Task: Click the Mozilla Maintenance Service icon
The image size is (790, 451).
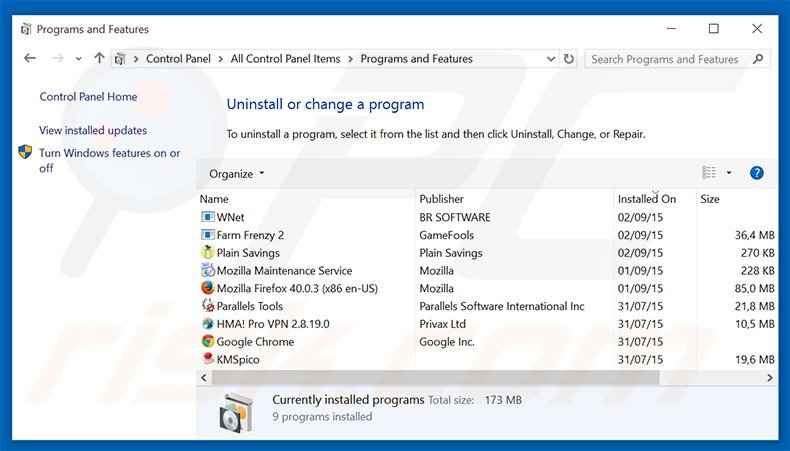Action: [208, 271]
